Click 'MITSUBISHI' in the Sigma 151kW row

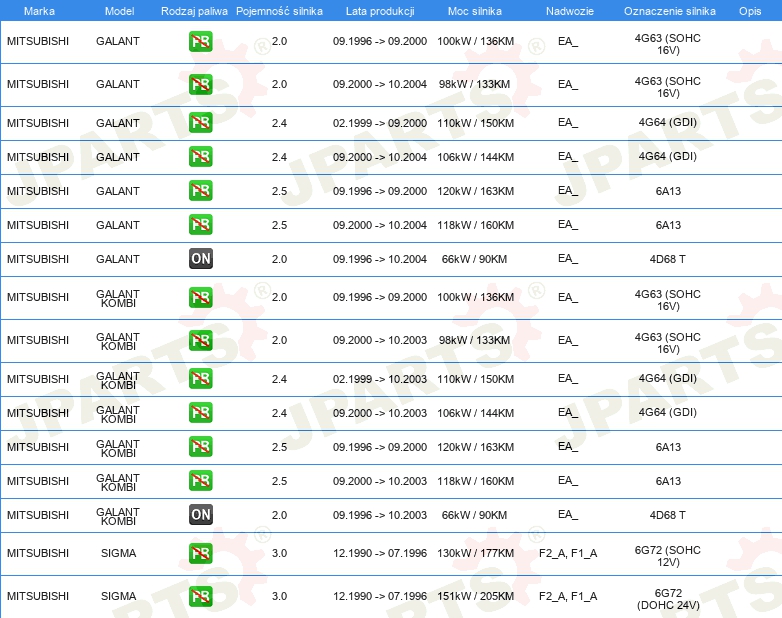point(38,596)
